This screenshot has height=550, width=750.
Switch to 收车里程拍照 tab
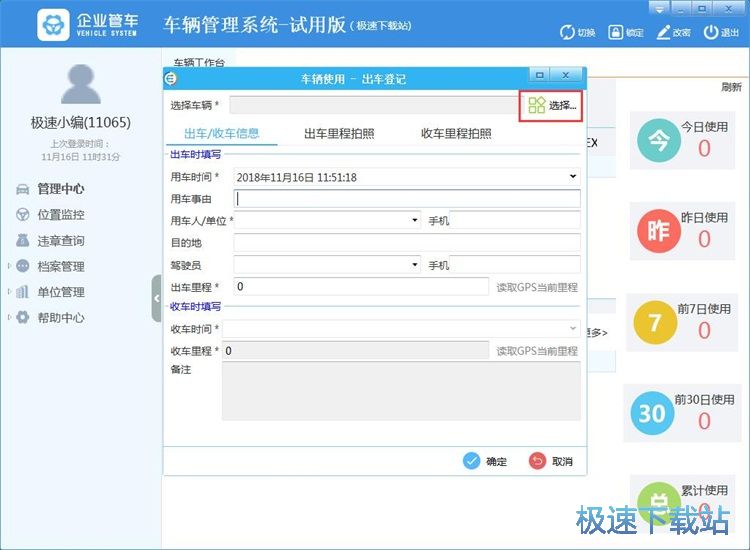[x=456, y=133]
